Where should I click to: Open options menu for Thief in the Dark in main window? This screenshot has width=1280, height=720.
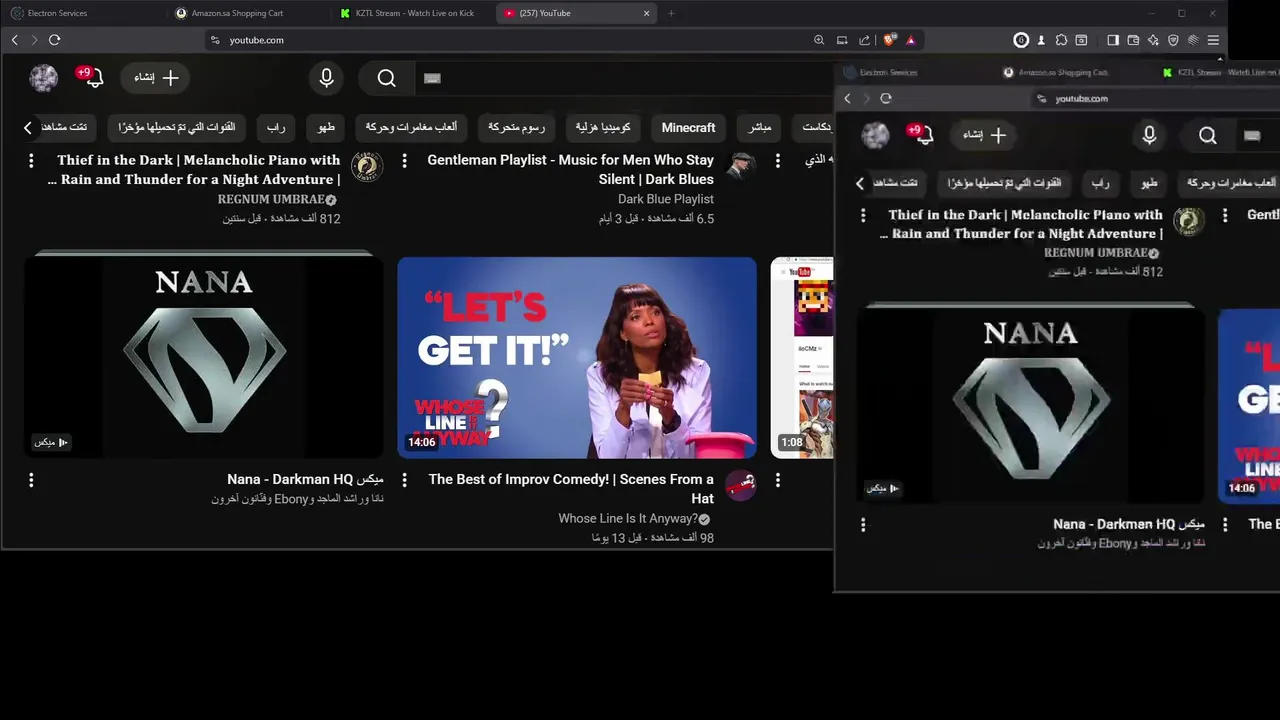31,160
